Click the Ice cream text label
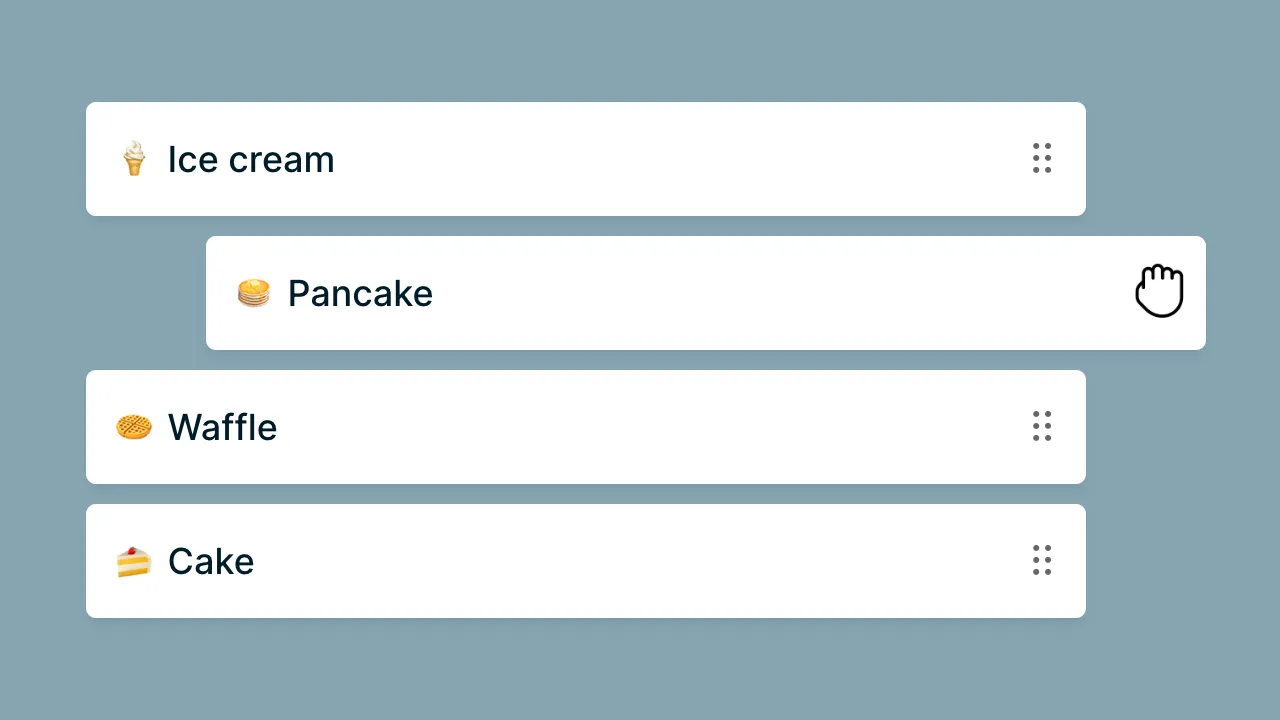Screen dimensions: 1280x720 (x=251, y=159)
